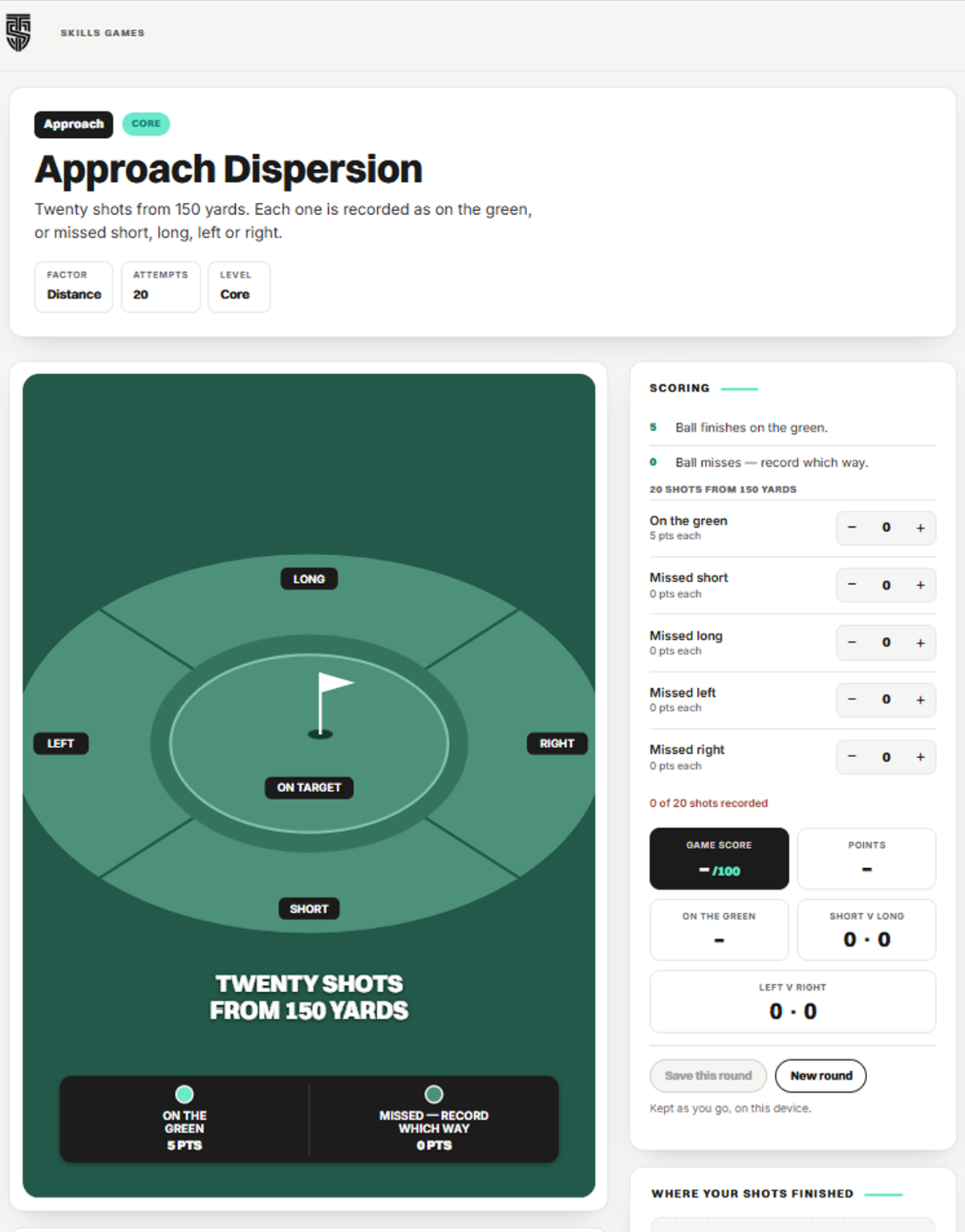Click the Short v Long stat card
The width and height of the screenshot is (965, 1232).
click(x=866, y=930)
